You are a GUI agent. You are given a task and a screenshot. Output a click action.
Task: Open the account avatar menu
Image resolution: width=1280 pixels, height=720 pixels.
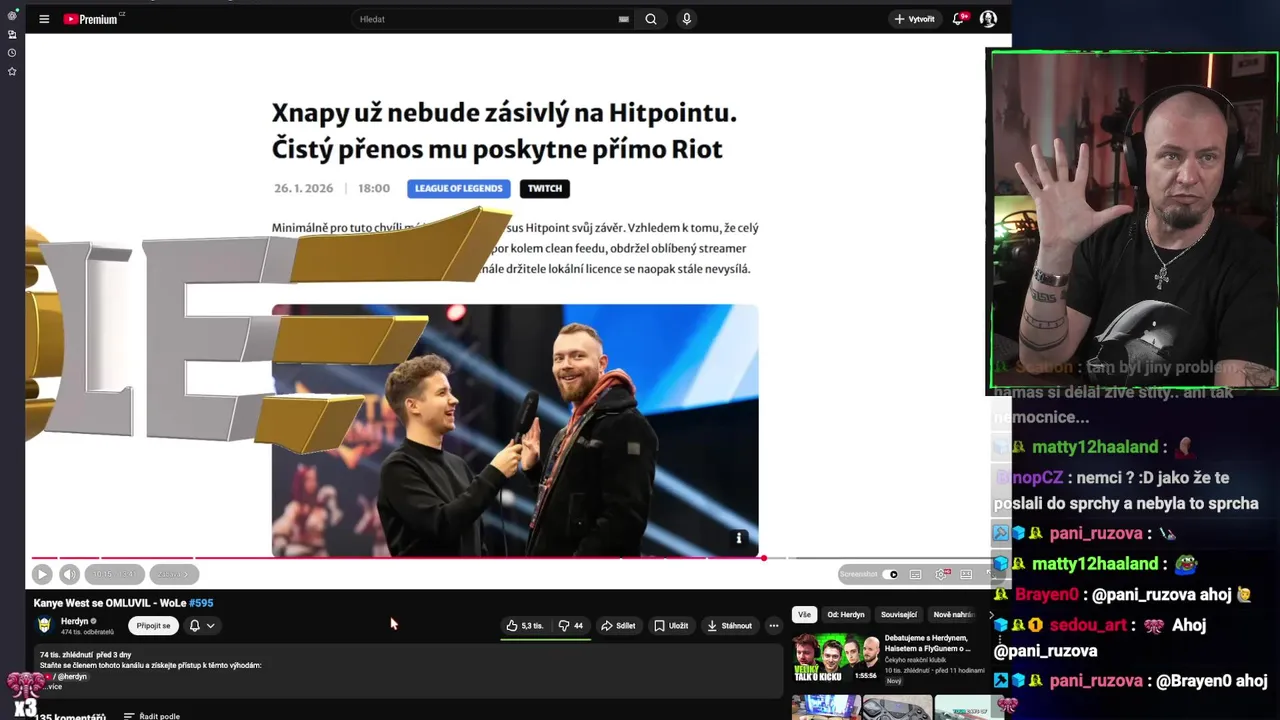click(x=988, y=19)
